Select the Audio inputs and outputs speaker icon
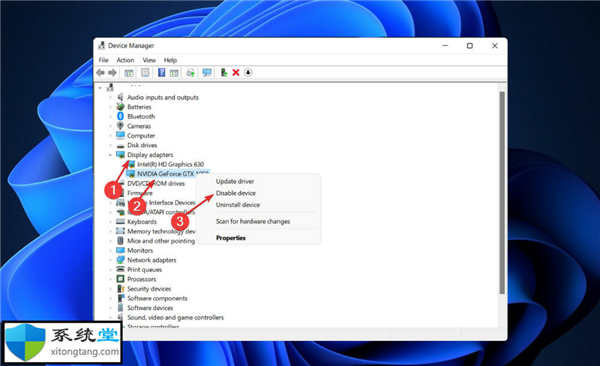 [120, 97]
